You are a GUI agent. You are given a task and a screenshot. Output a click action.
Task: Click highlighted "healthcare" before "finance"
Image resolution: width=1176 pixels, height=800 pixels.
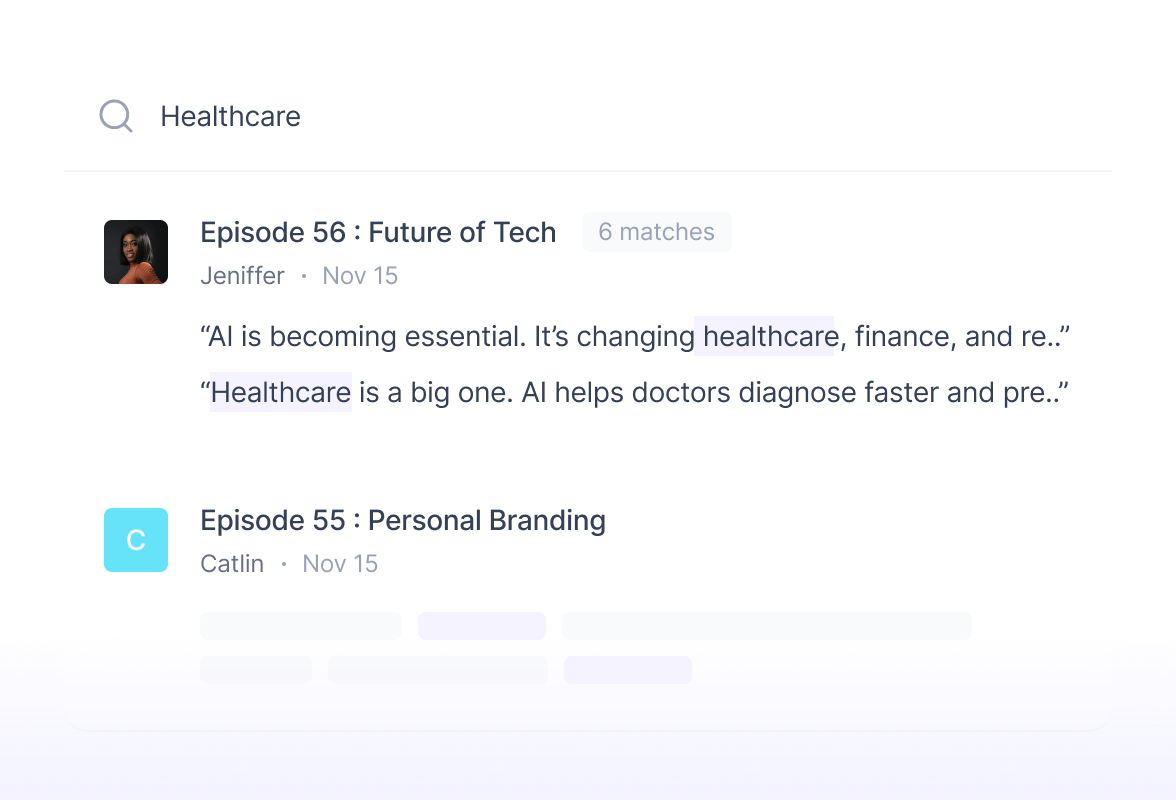coord(769,337)
